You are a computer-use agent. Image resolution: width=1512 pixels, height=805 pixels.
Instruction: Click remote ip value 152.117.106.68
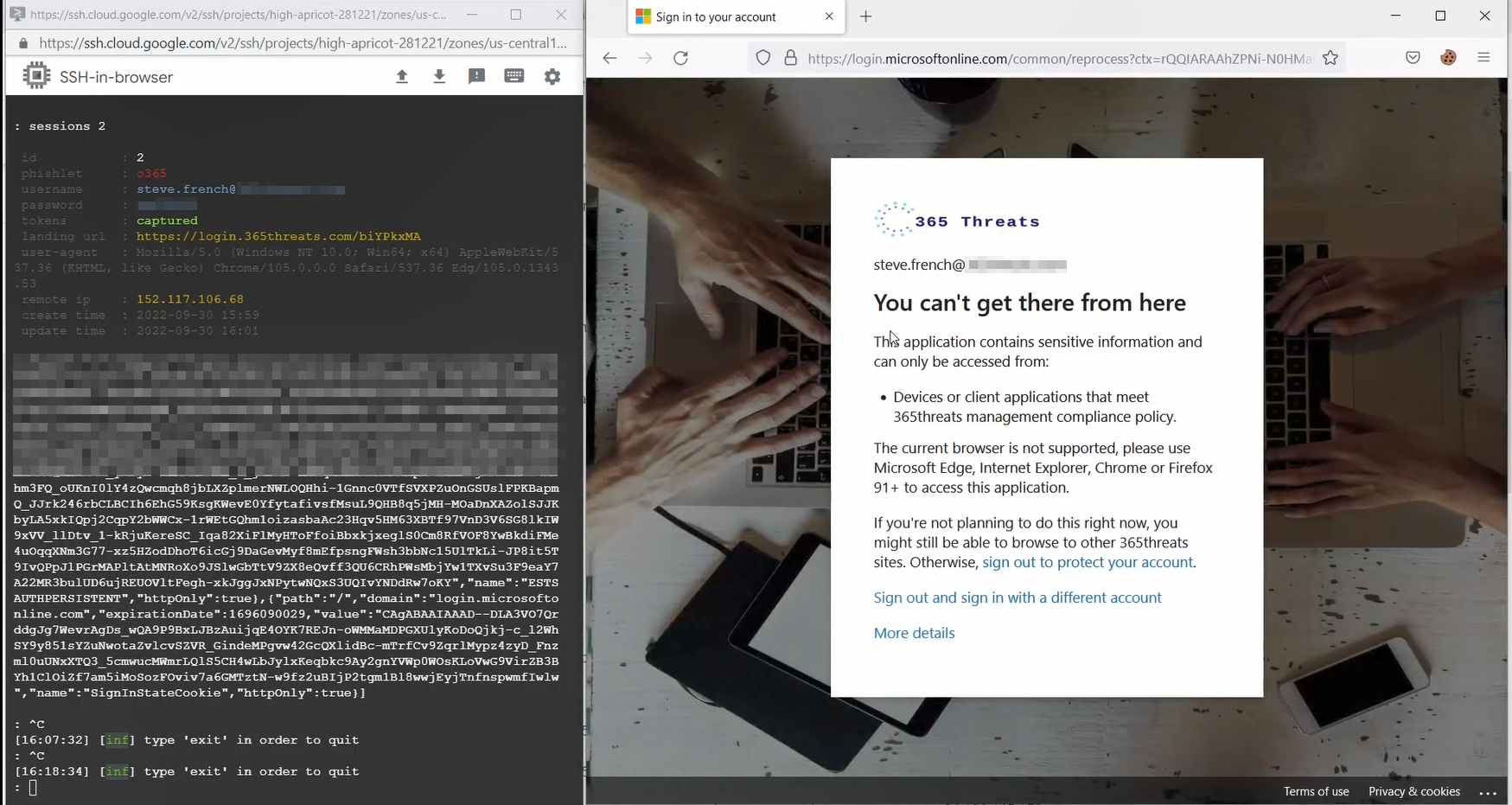pyautogui.click(x=190, y=299)
